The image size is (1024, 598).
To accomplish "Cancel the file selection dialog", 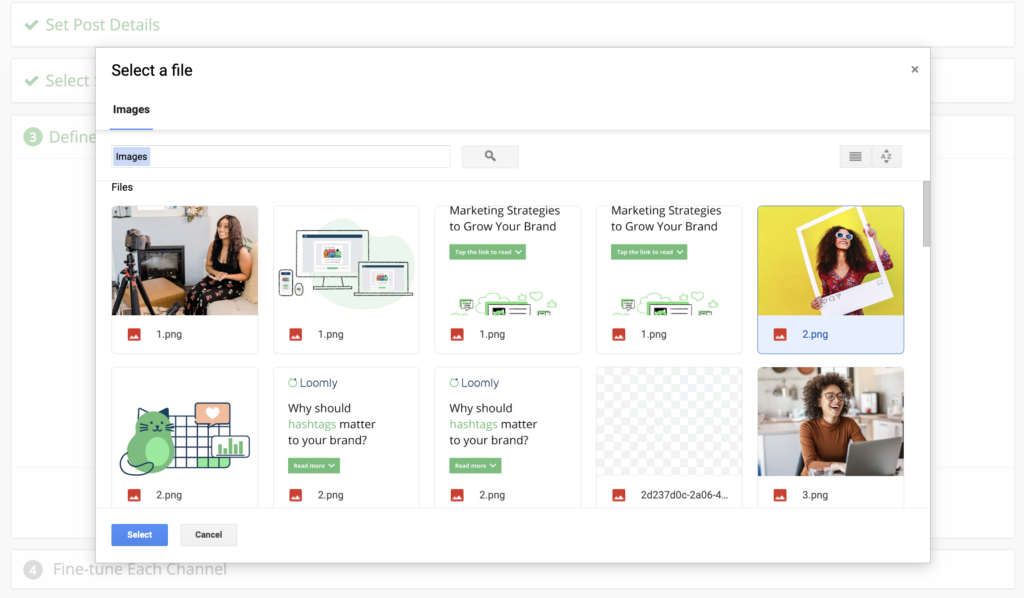I will pyautogui.click(x=208, y=534).
